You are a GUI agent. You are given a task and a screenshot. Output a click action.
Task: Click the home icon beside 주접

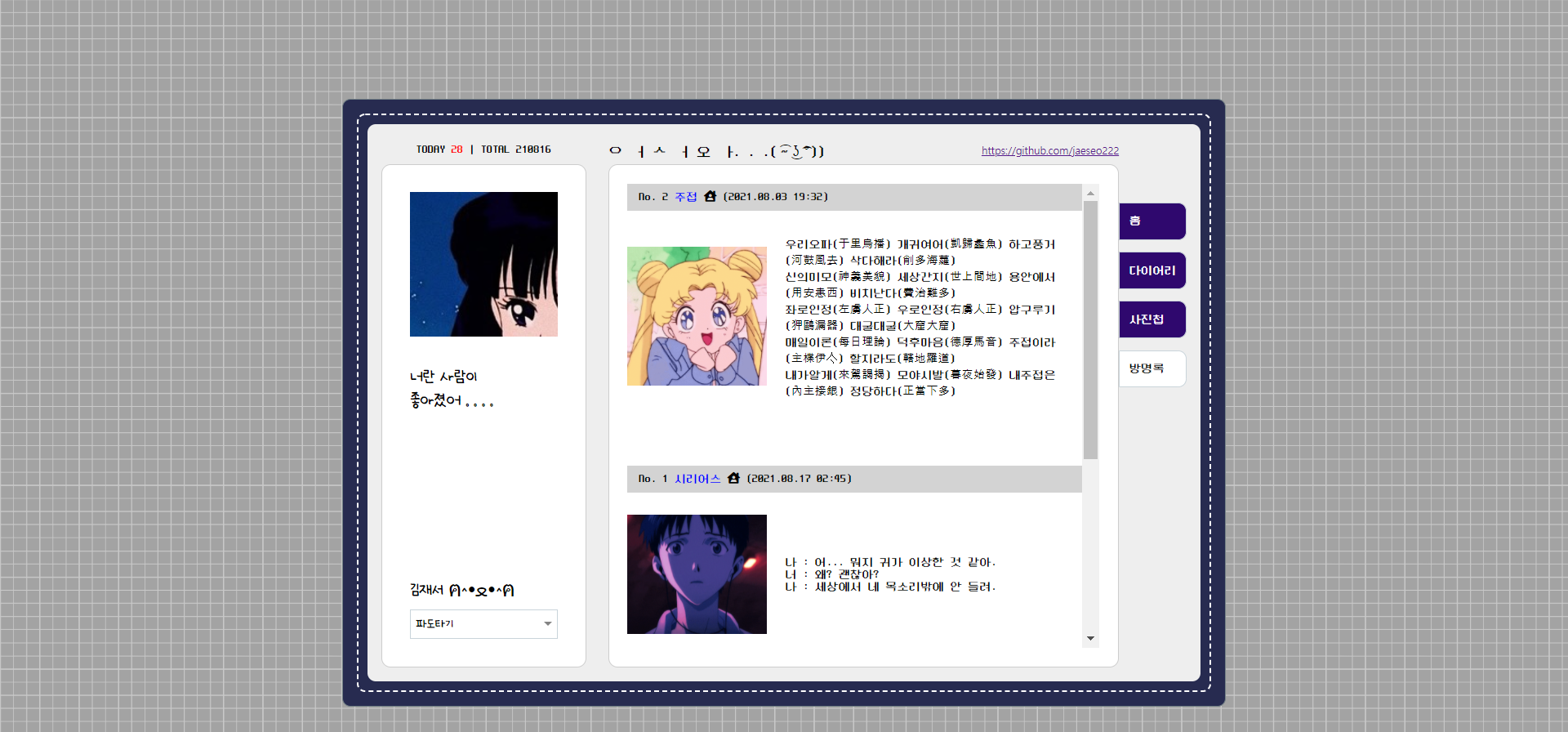click(710, 196)
